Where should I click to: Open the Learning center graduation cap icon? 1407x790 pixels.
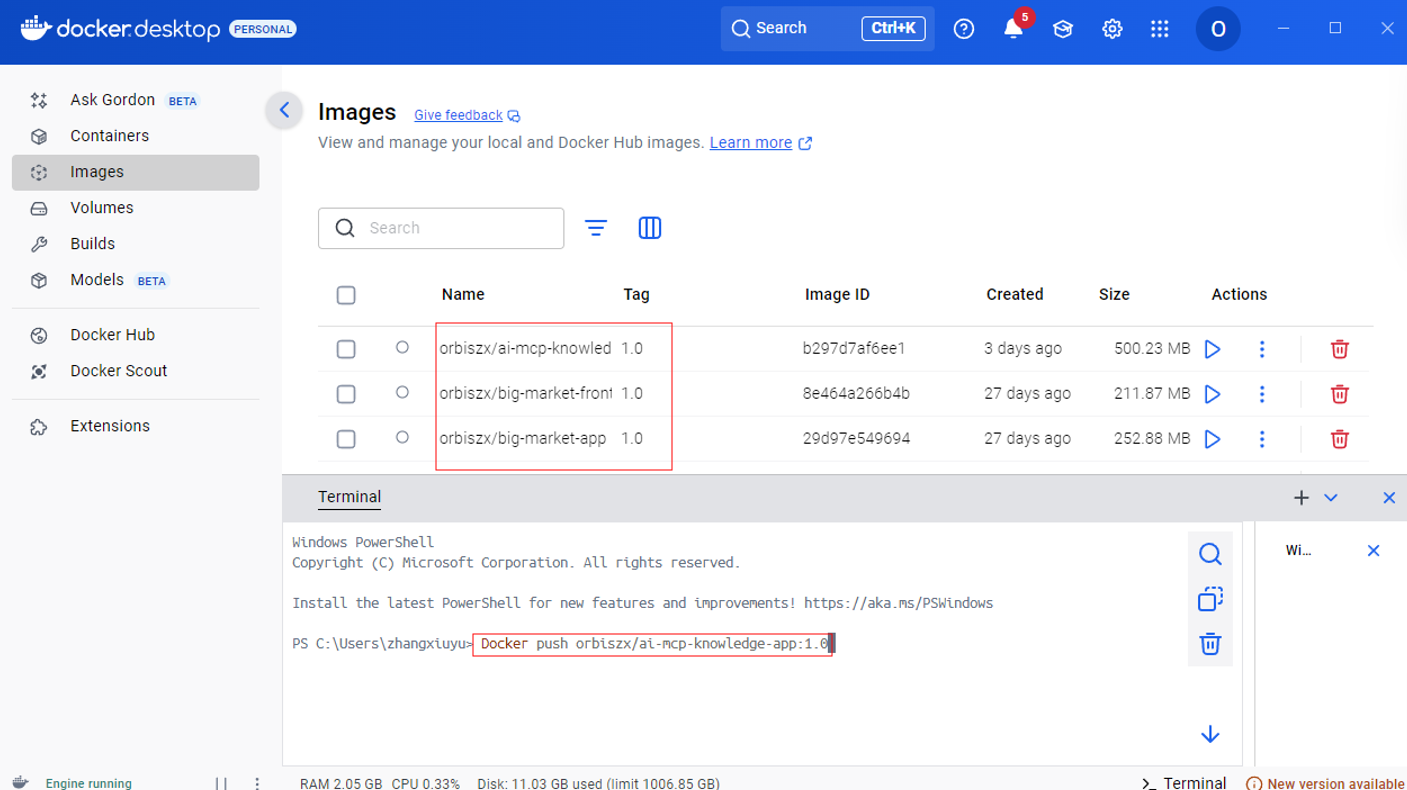[1063, 29]
